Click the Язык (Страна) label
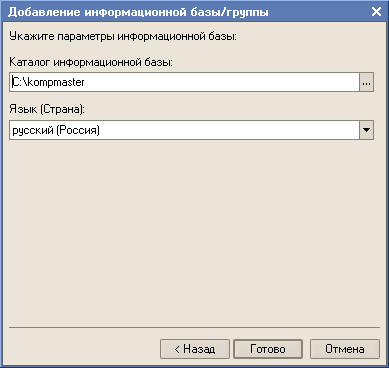The image size is (389, 368). point(47,109)
